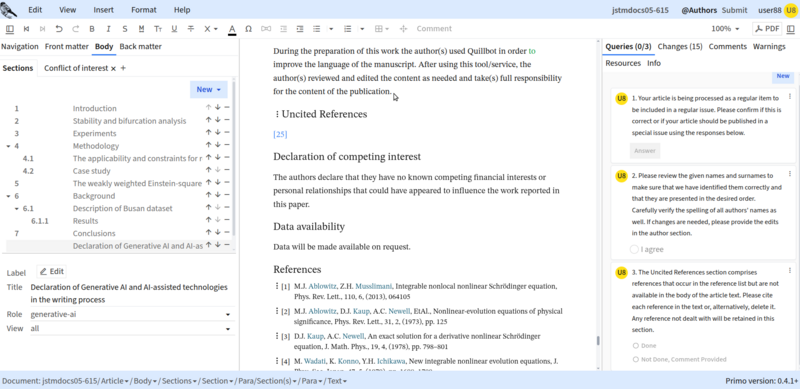800x389 pixels.
Task: Open the text color A tool
Action: 232,29
